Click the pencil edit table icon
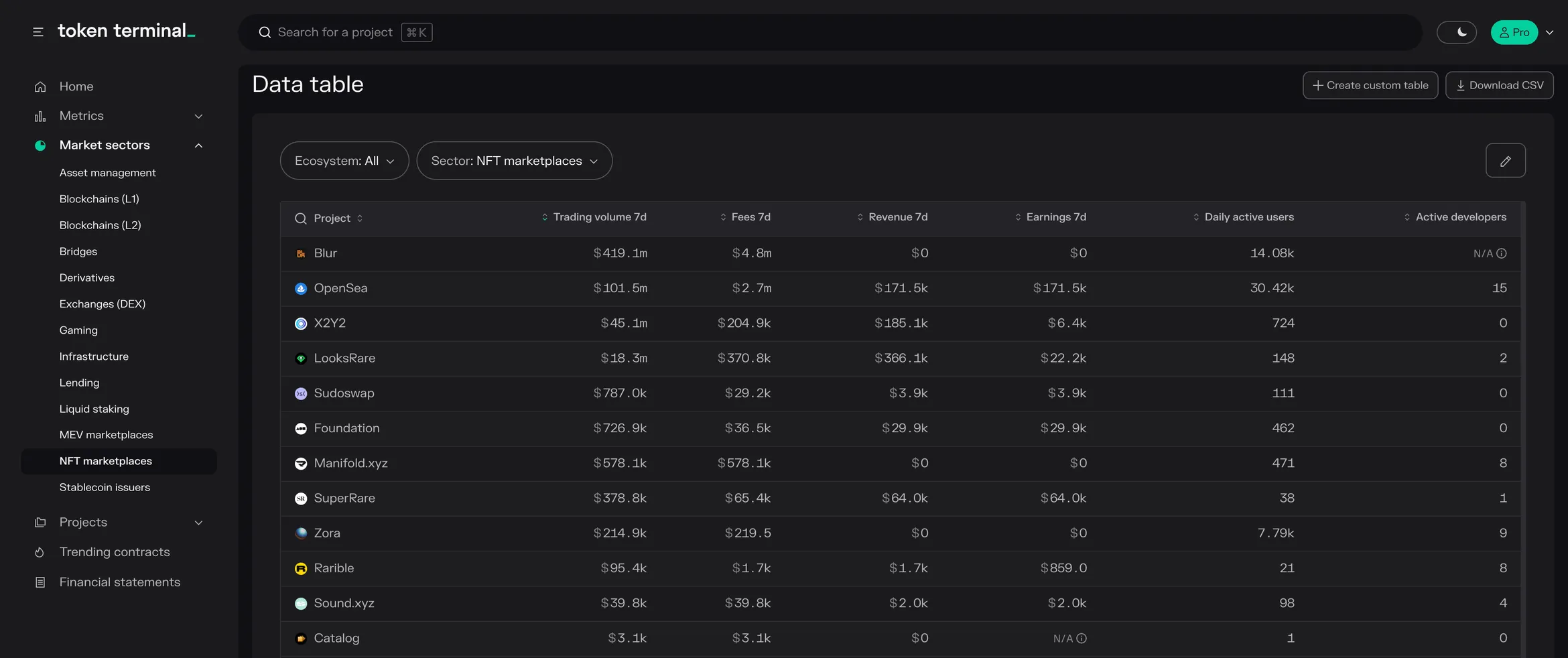Image resolution: width=1568 pixels, height=658 pixels. click(x=1505, y=161)
